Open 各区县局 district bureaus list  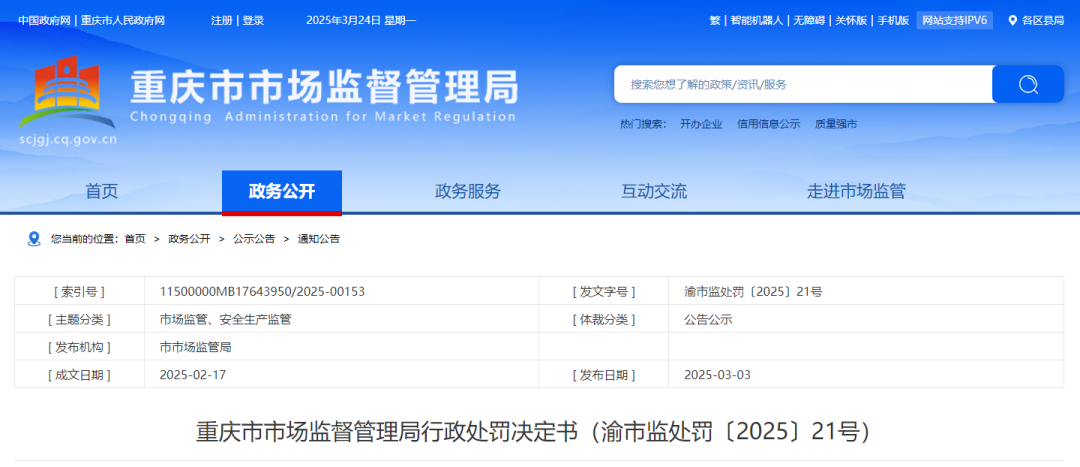tap(1043, 21)
